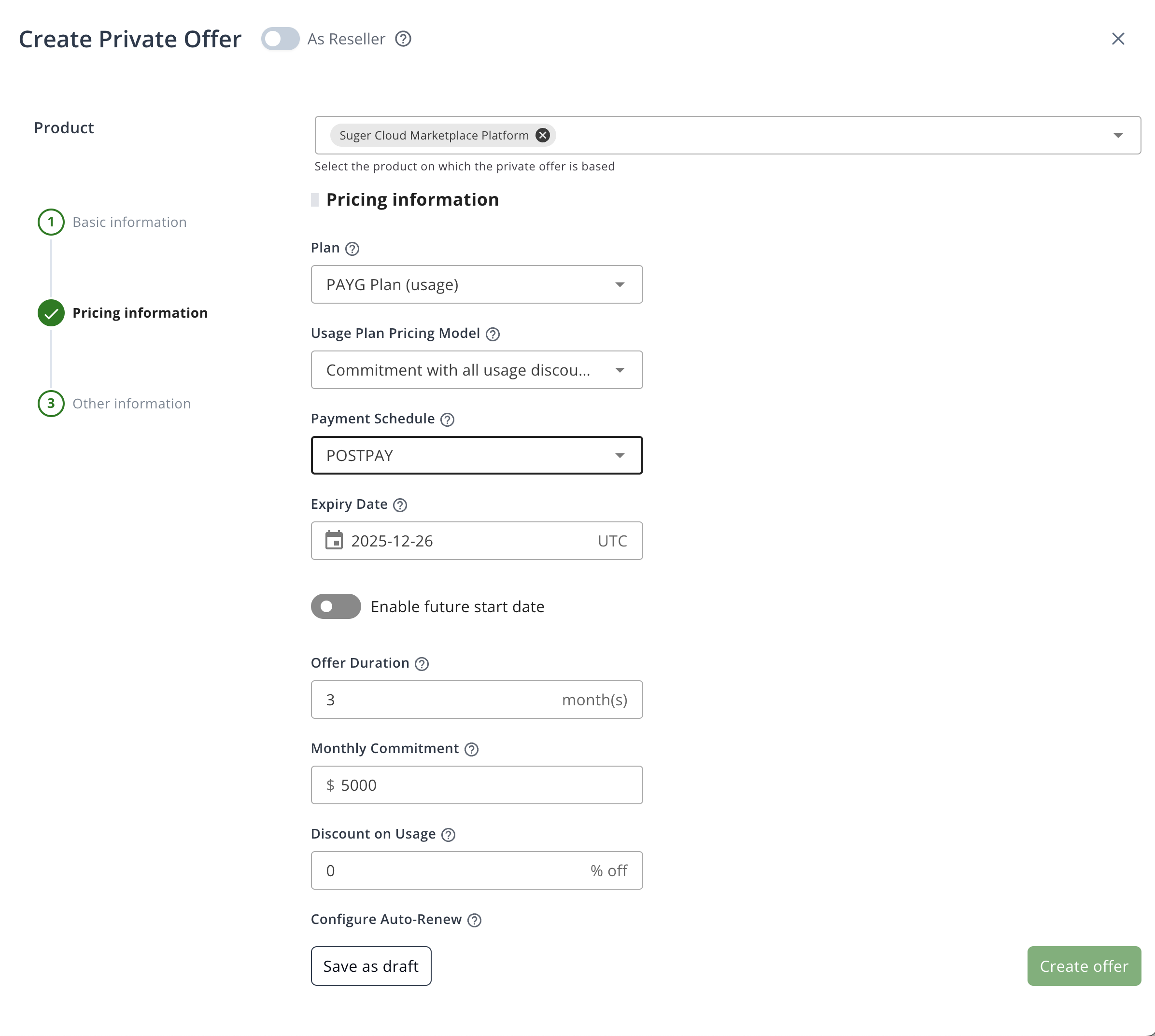Image resolution: width=1155 pixels, height=1036 pixels.
Task: Click the Monthly Commitment amount field
Action: point(477,785)
